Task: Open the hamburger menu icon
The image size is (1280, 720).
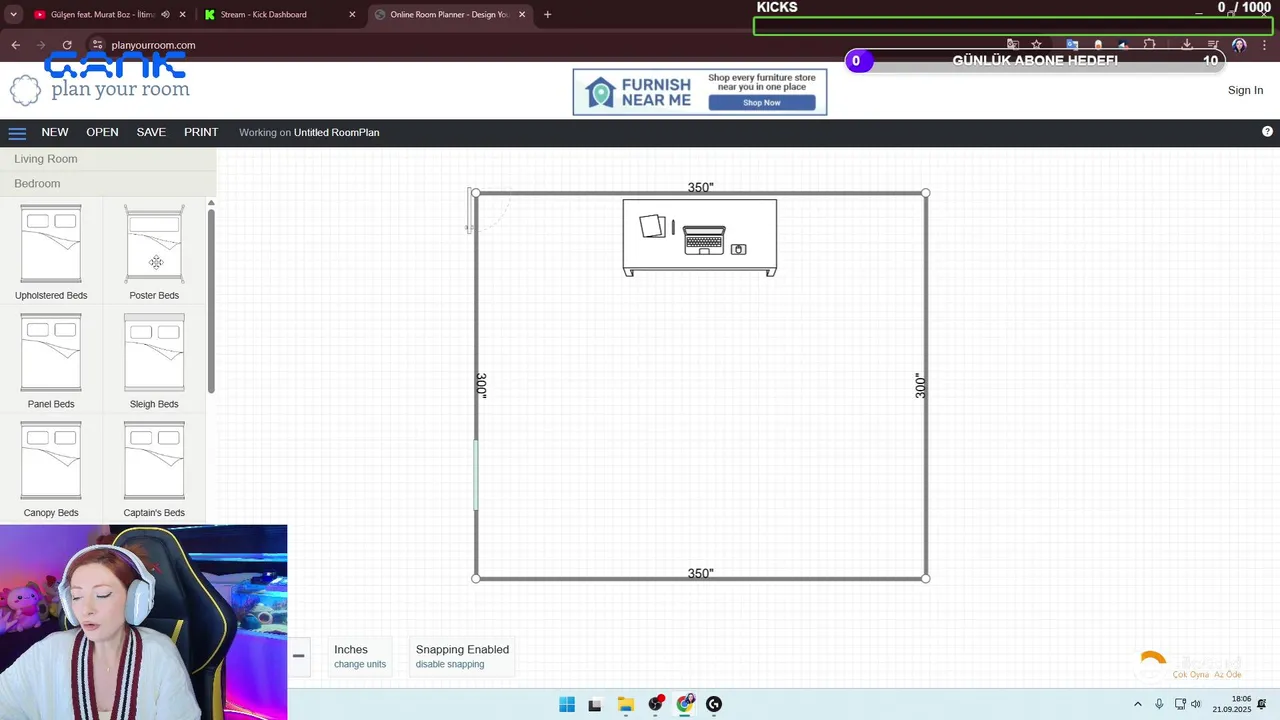Action: (17, 133)
